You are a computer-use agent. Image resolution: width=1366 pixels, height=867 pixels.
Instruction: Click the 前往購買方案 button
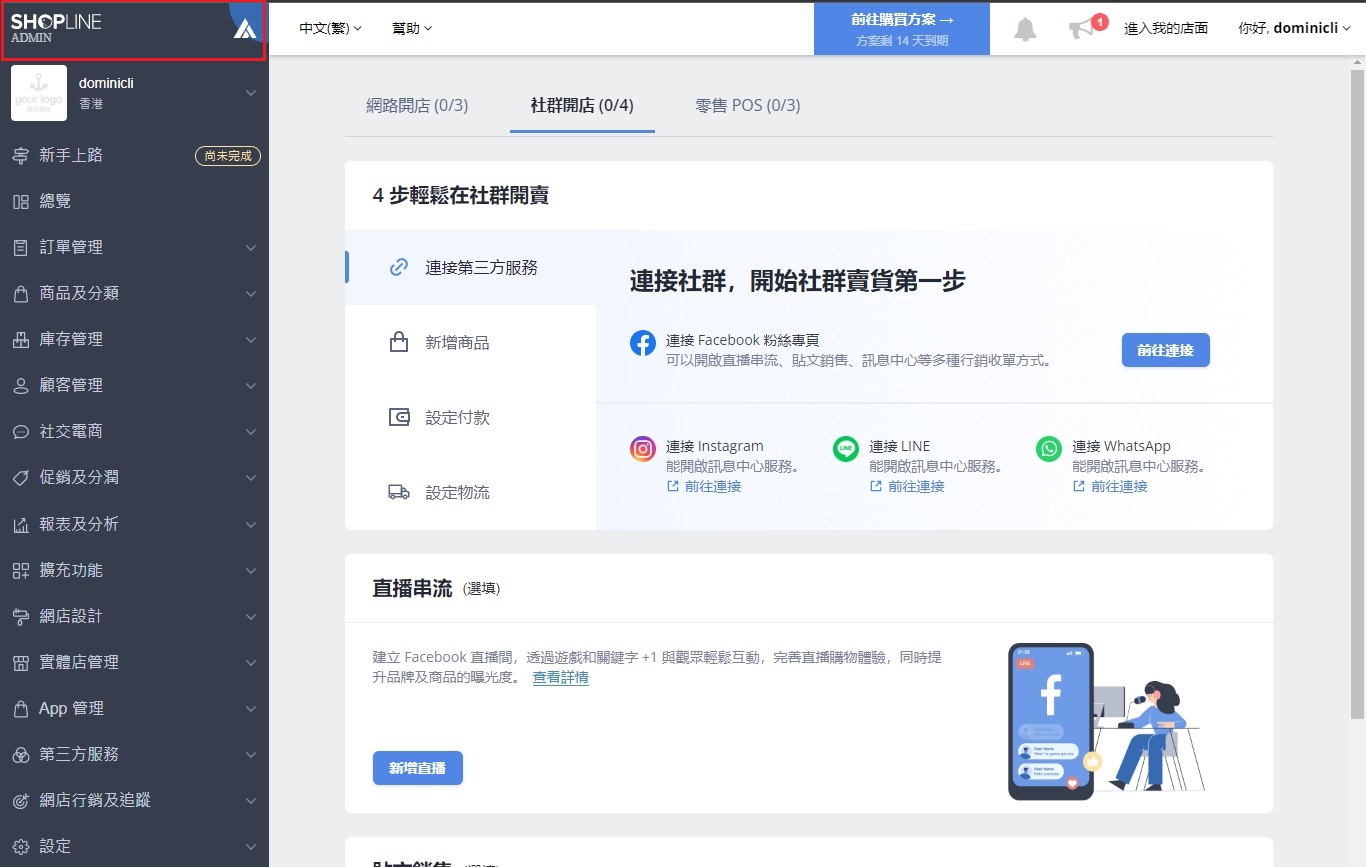pyautogui.click(x=902, y=29)
